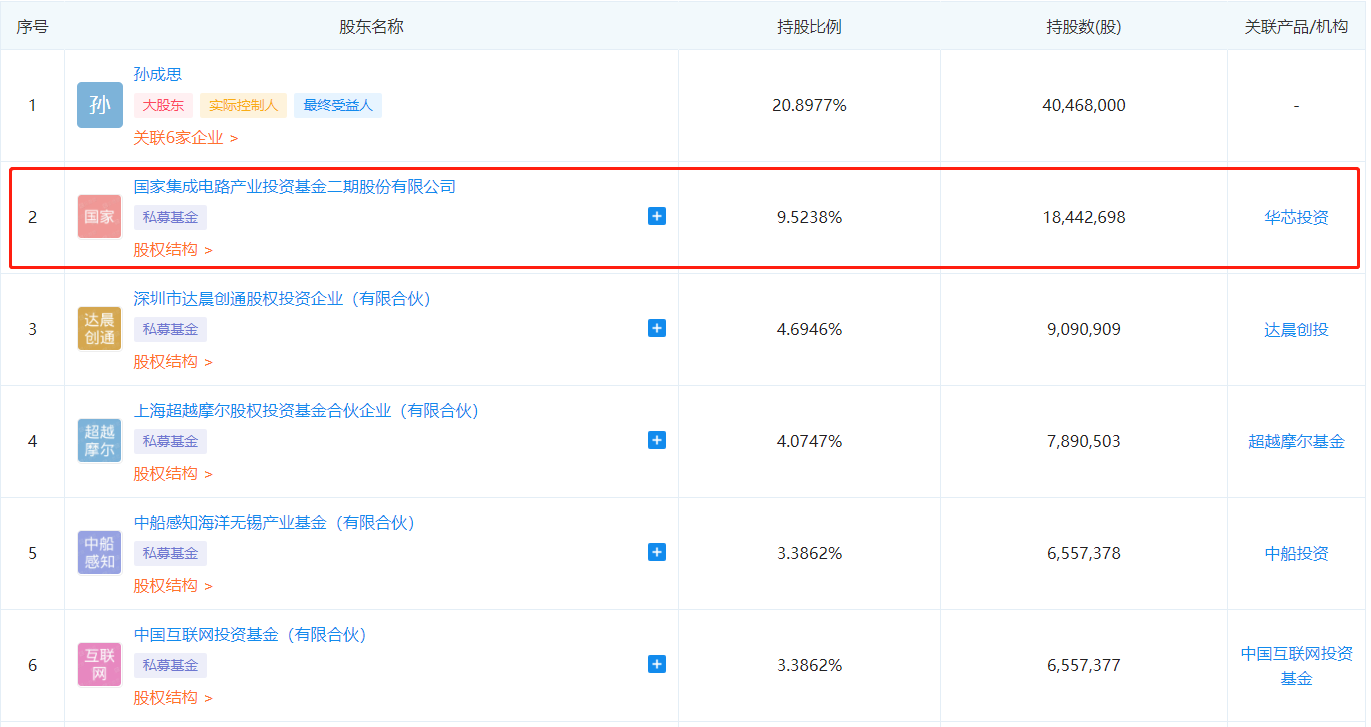The width and height of the screenshot is (1371, 727).
Task: Open 股权结构 for 深圳市达晨创通
Action: 173,362
